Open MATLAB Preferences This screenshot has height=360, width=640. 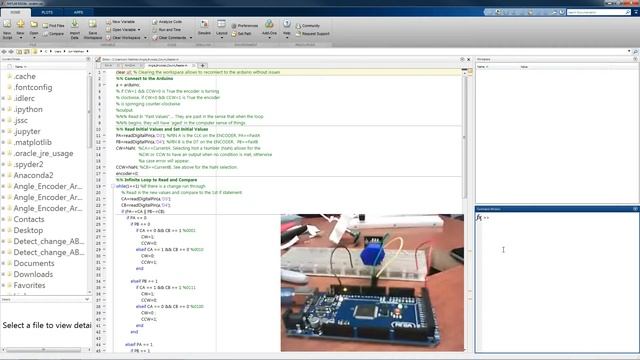tap(244, 26)
